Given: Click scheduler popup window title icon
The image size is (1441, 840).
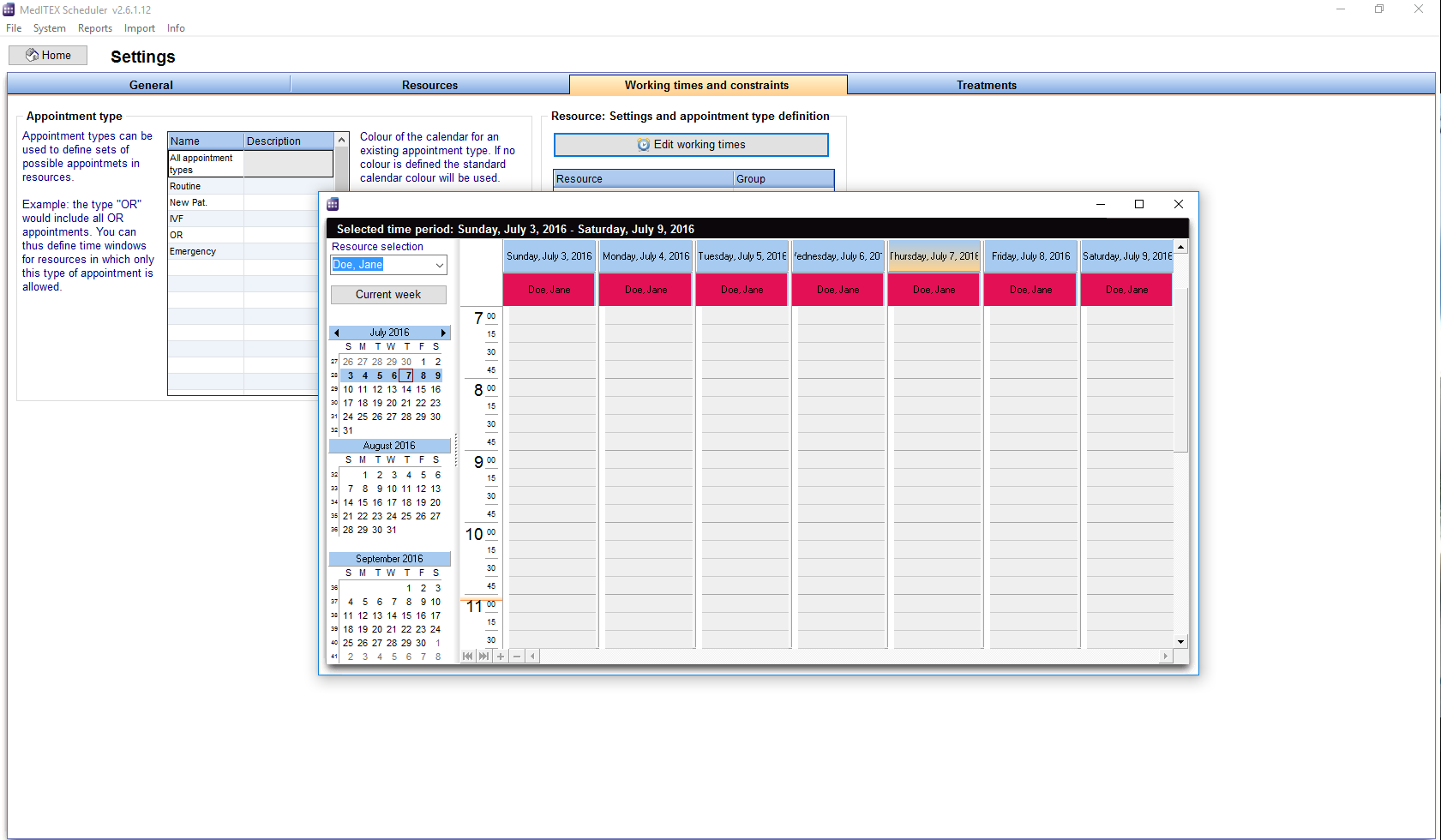Looking at the screenshot, I should (333, 204).
